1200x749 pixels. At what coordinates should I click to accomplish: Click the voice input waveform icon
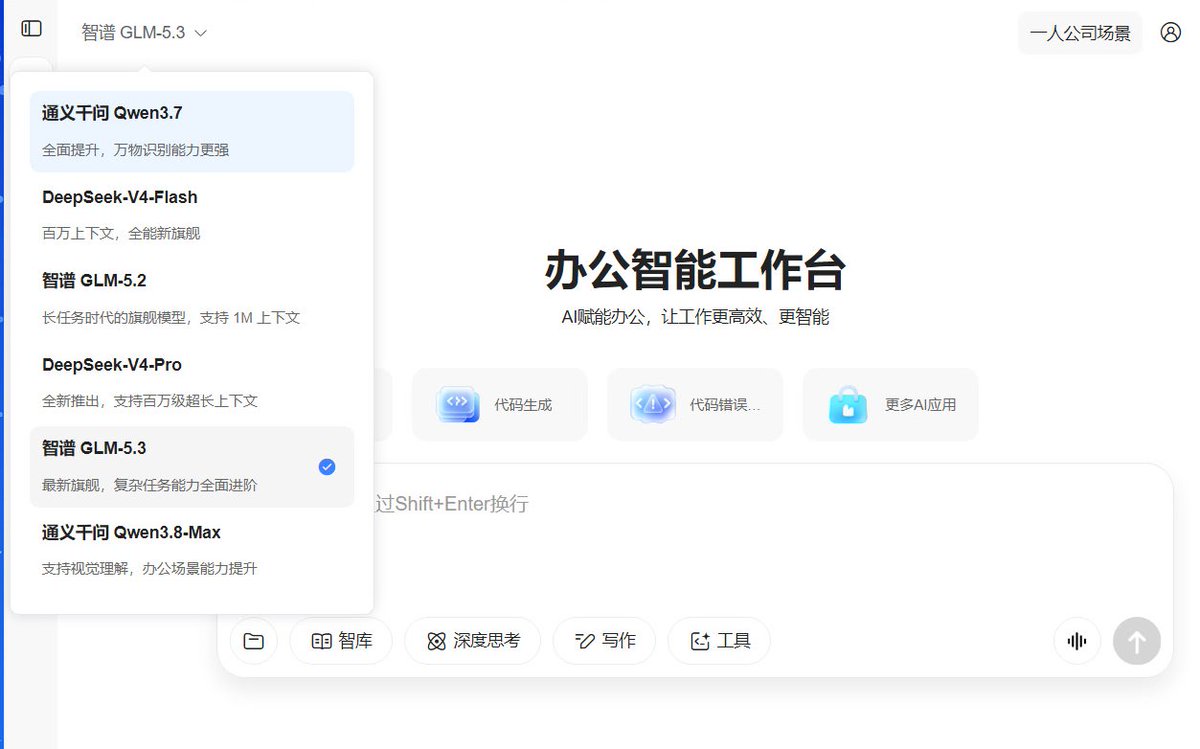pos(1077,641)
